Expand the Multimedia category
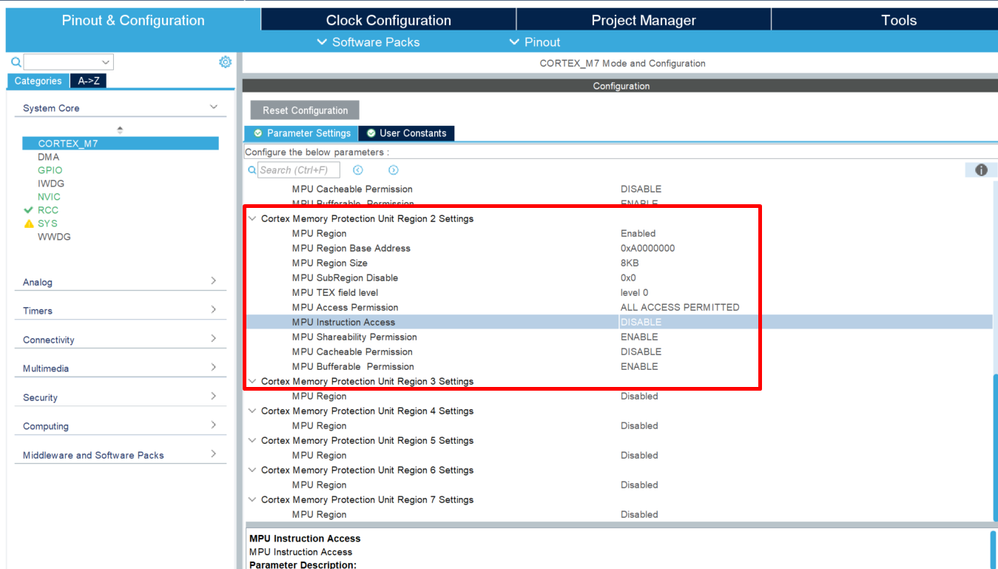This screenshot has height=569, width=998. (x=214, y=367)
